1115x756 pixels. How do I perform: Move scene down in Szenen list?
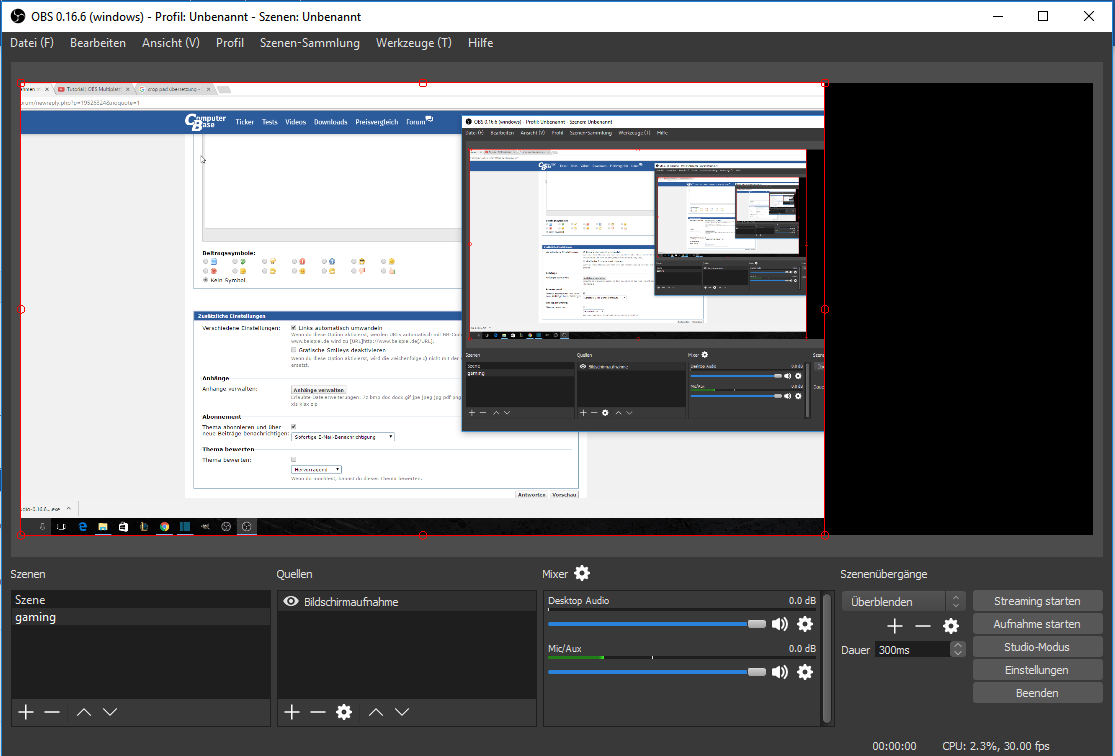[110, 712]
